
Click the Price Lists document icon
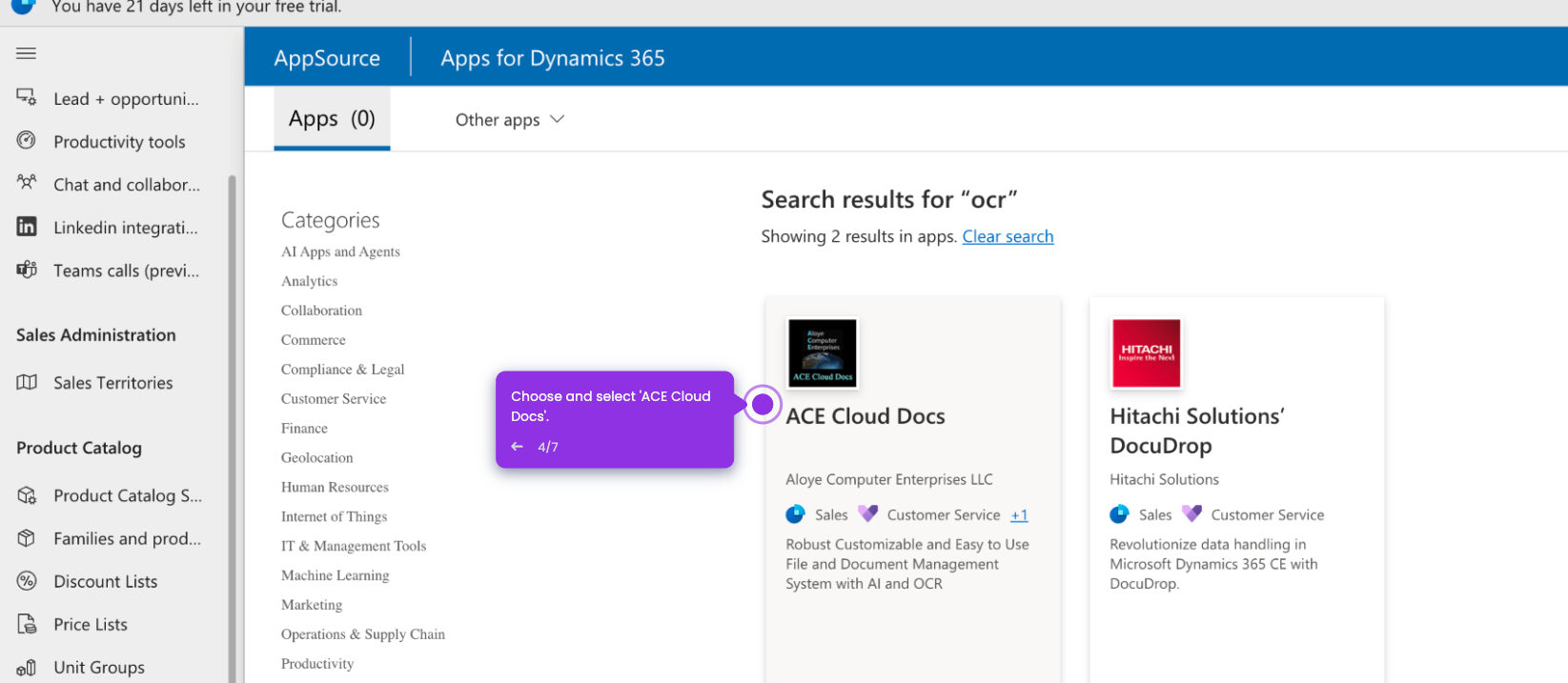26,624
